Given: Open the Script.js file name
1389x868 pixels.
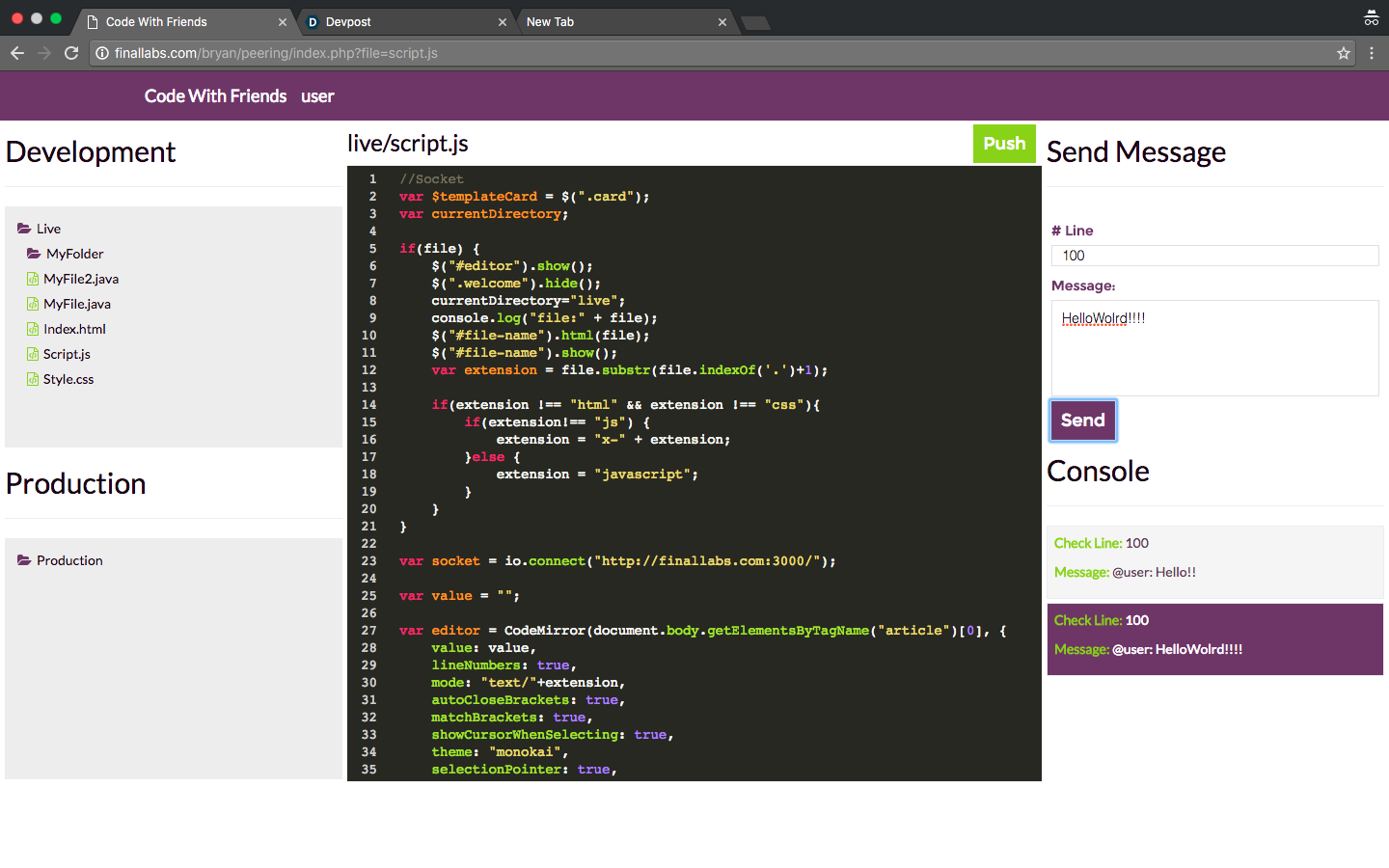Looking at the screenshot, I should coord(67,354).
